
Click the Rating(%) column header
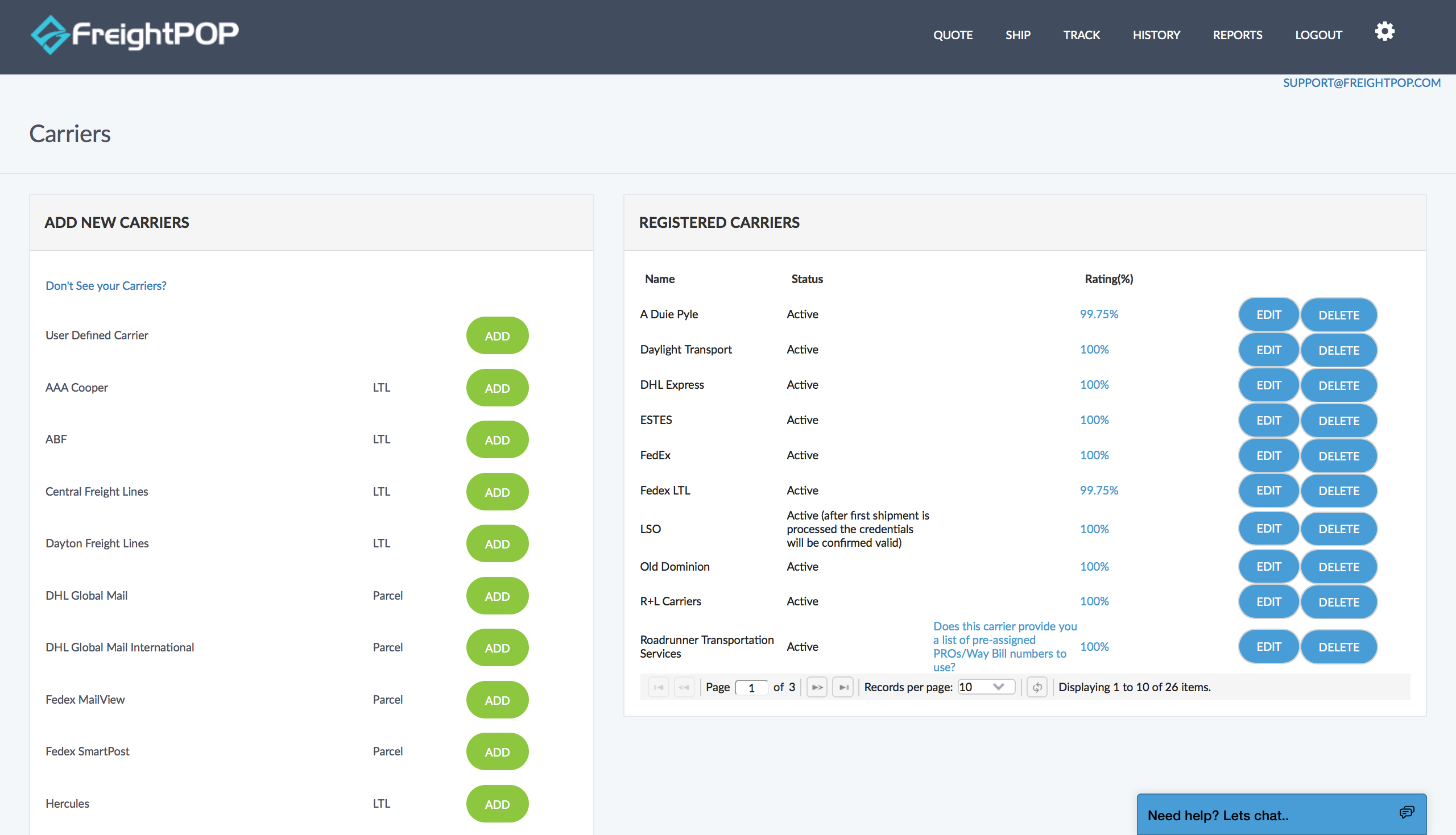pos(1108,279)
